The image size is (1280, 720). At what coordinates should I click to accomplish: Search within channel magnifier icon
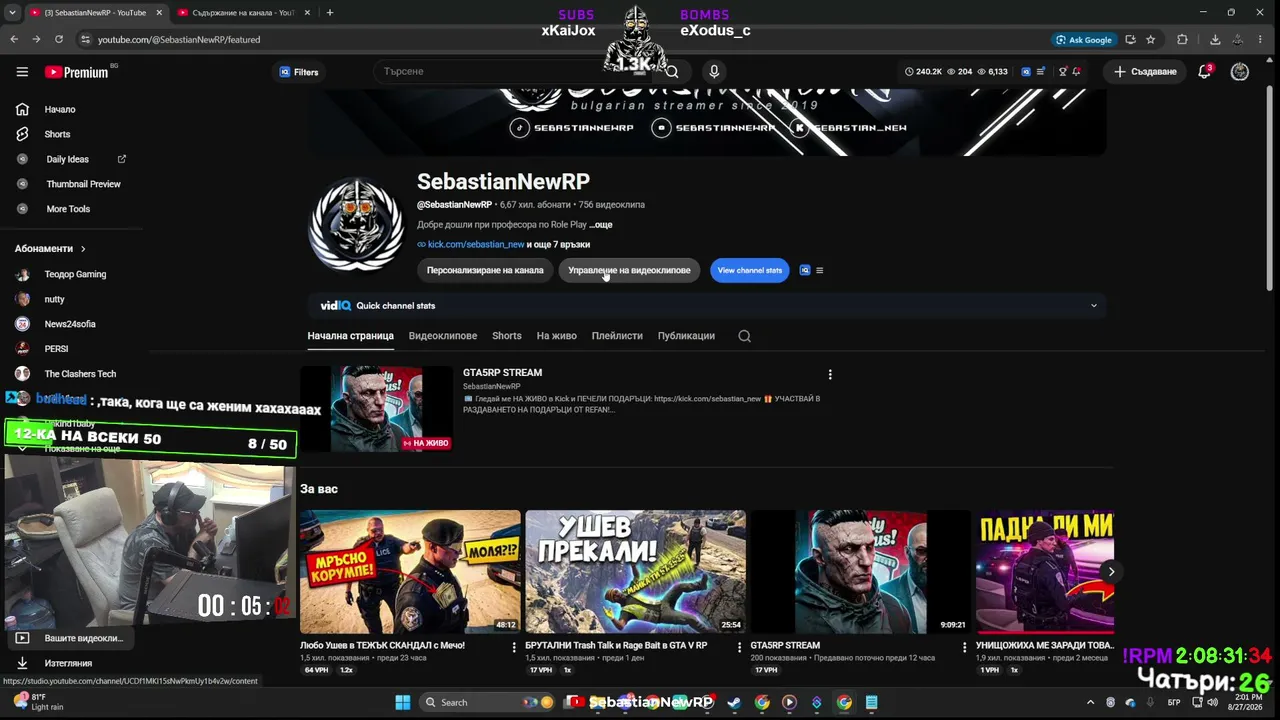pyautogui.click(x=744, y=336)
